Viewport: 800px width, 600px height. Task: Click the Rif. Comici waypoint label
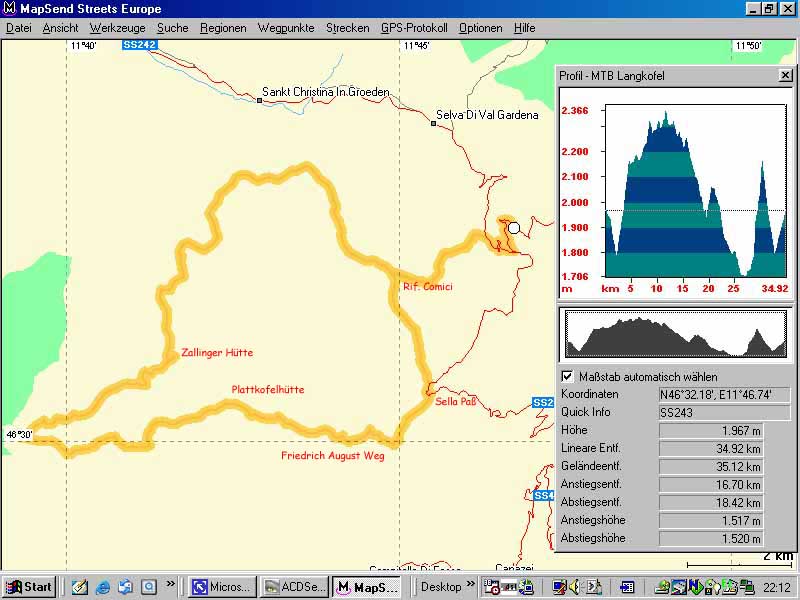[428, 286]
